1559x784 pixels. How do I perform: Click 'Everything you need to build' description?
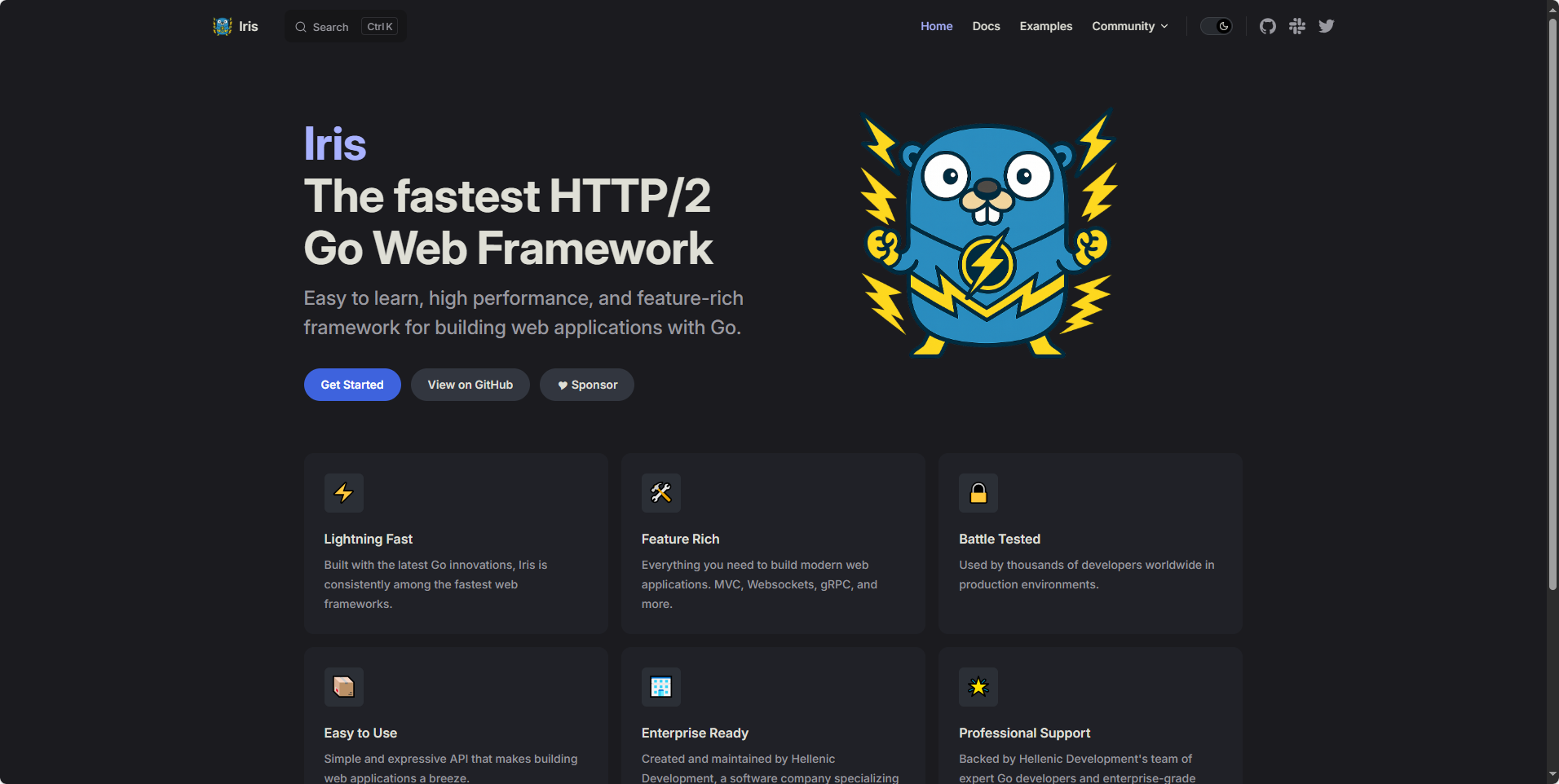(759, 584)
